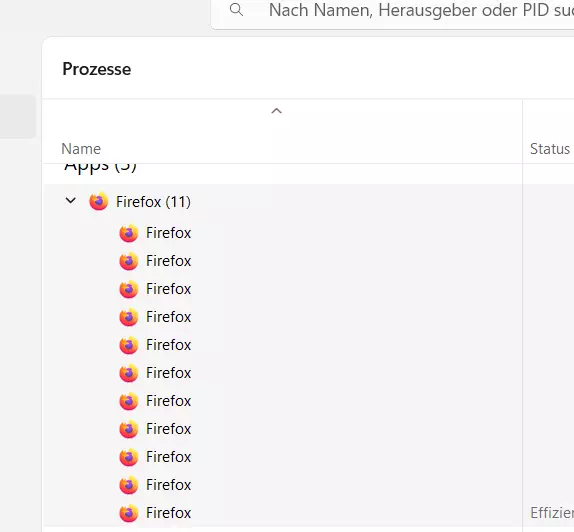
Task: Click the search magnifier icon
Action: point(236,10)
